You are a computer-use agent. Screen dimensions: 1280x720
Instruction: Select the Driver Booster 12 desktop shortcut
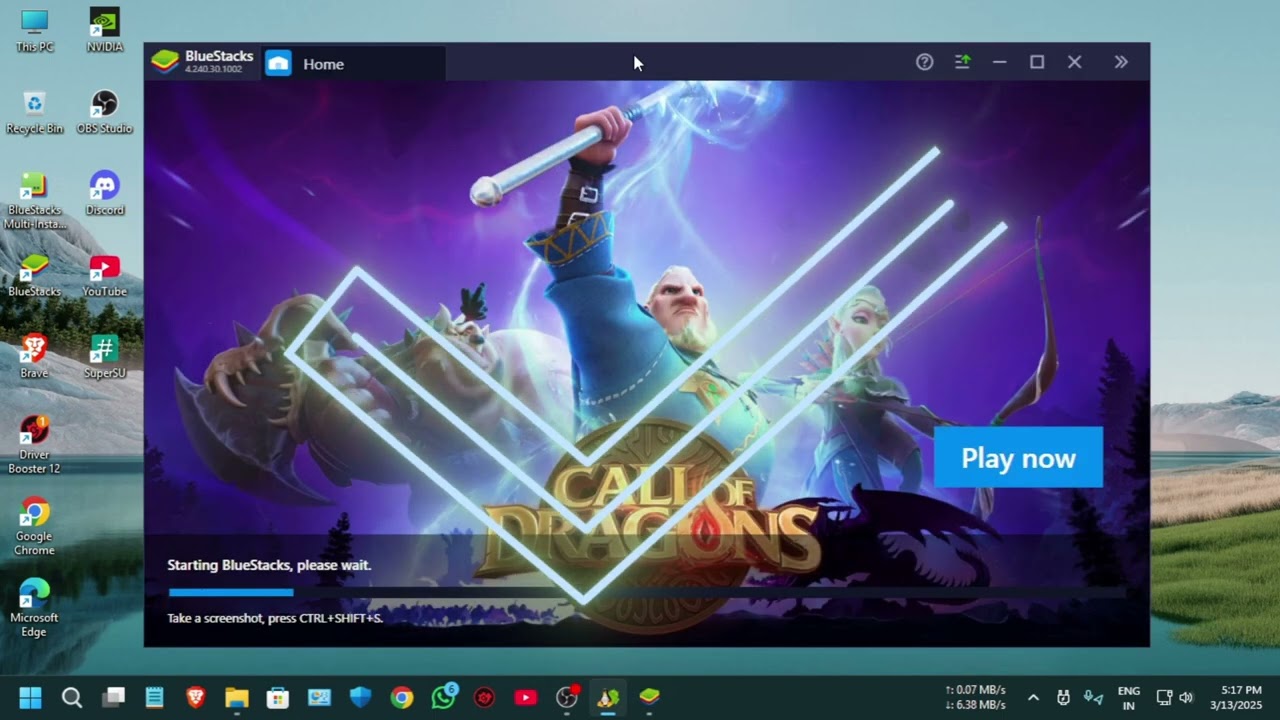(34, 444)
